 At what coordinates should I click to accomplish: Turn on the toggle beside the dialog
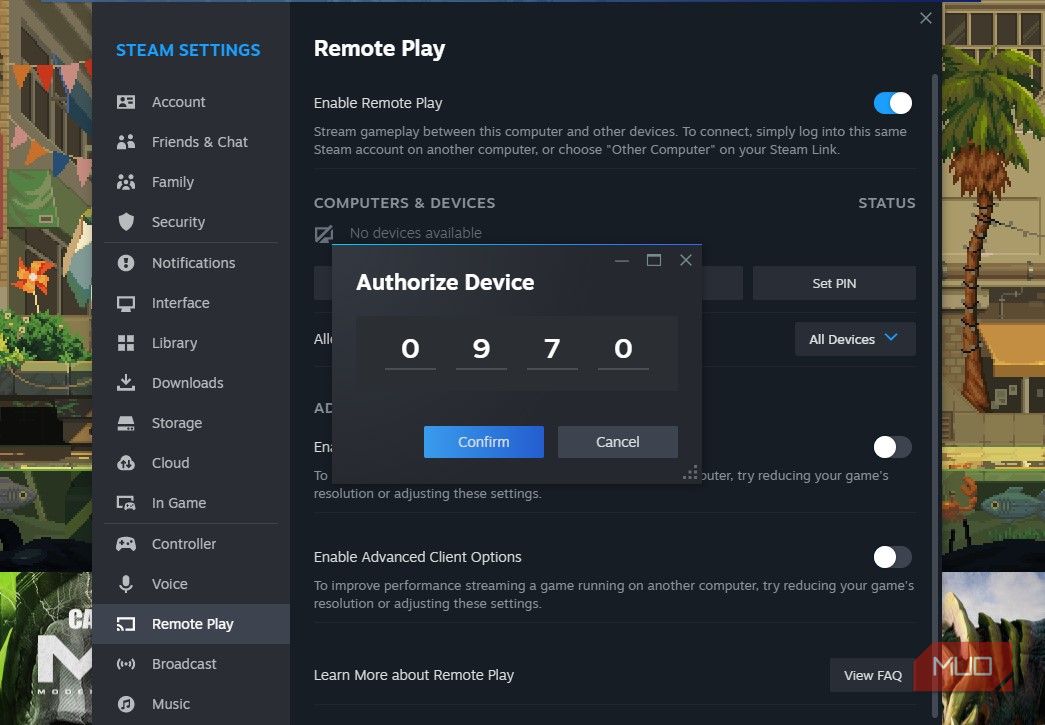(891, 447)
